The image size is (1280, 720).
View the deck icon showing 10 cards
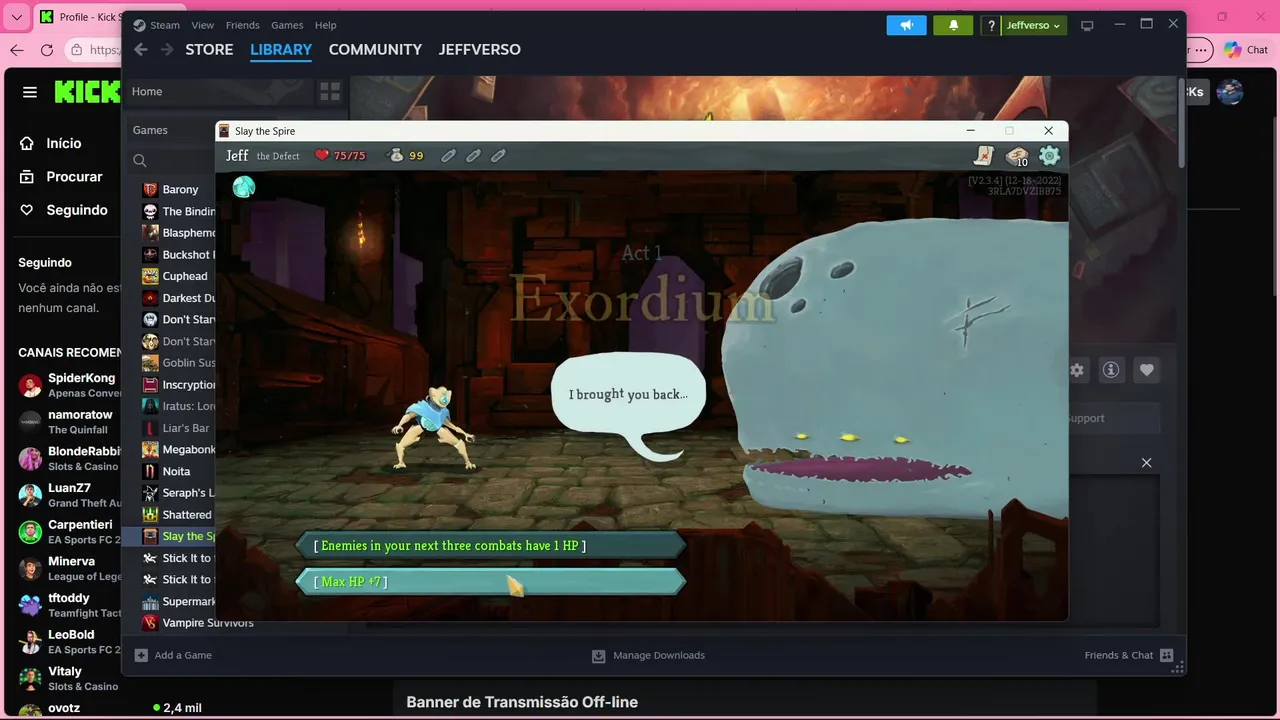coord(1017,156)
